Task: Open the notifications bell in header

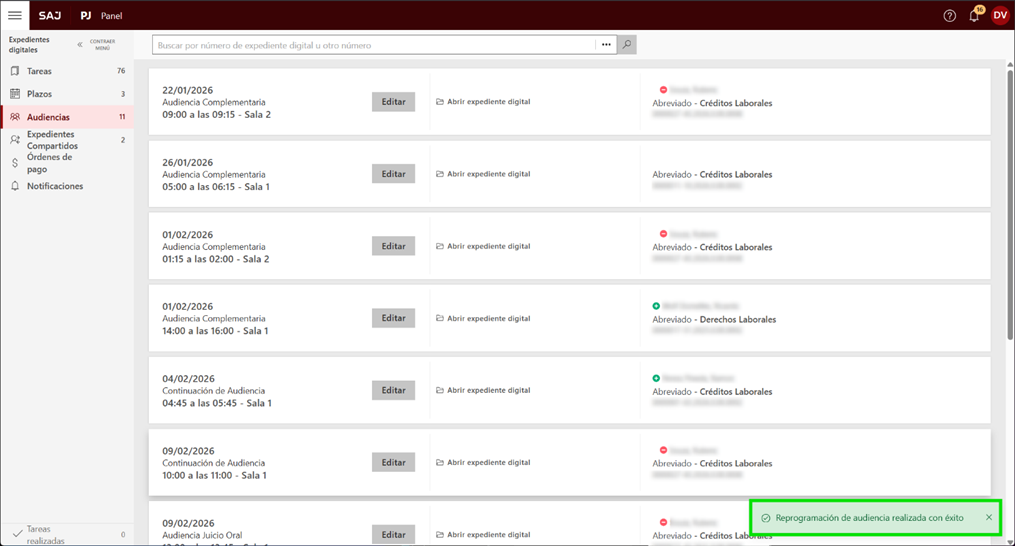Action: point(974,16)
